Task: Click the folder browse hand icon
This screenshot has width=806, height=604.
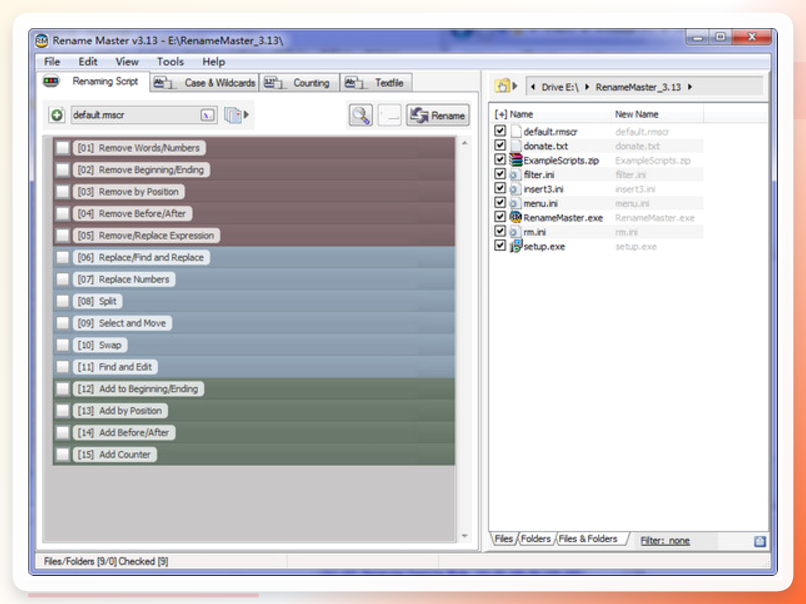Action: [x=502, y=86]
